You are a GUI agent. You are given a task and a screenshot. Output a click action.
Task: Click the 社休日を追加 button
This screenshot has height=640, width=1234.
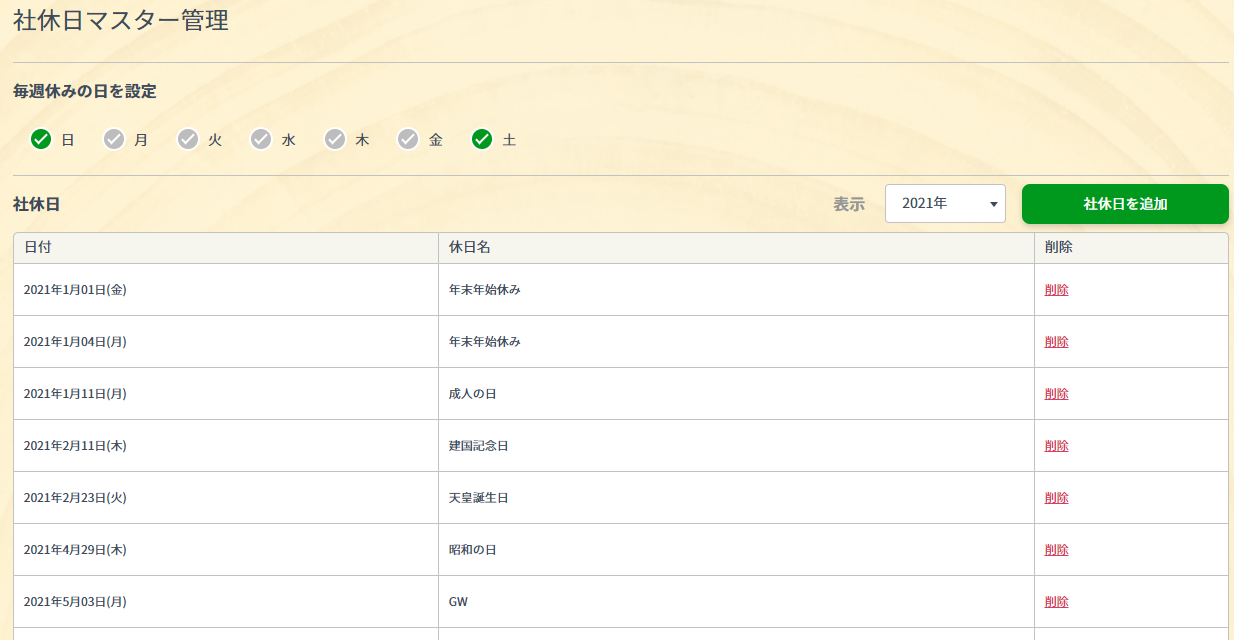[1125, 204]
